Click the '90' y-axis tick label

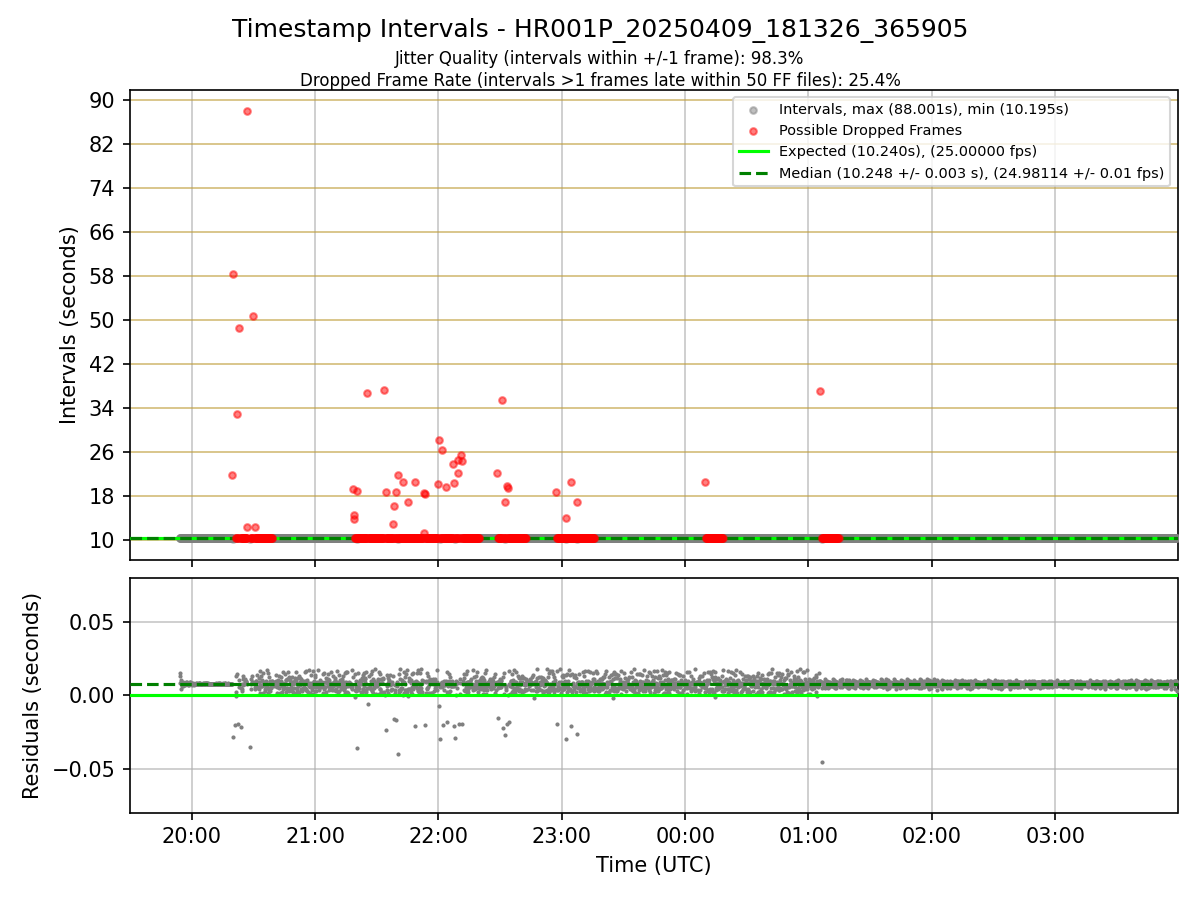point(104,100)
